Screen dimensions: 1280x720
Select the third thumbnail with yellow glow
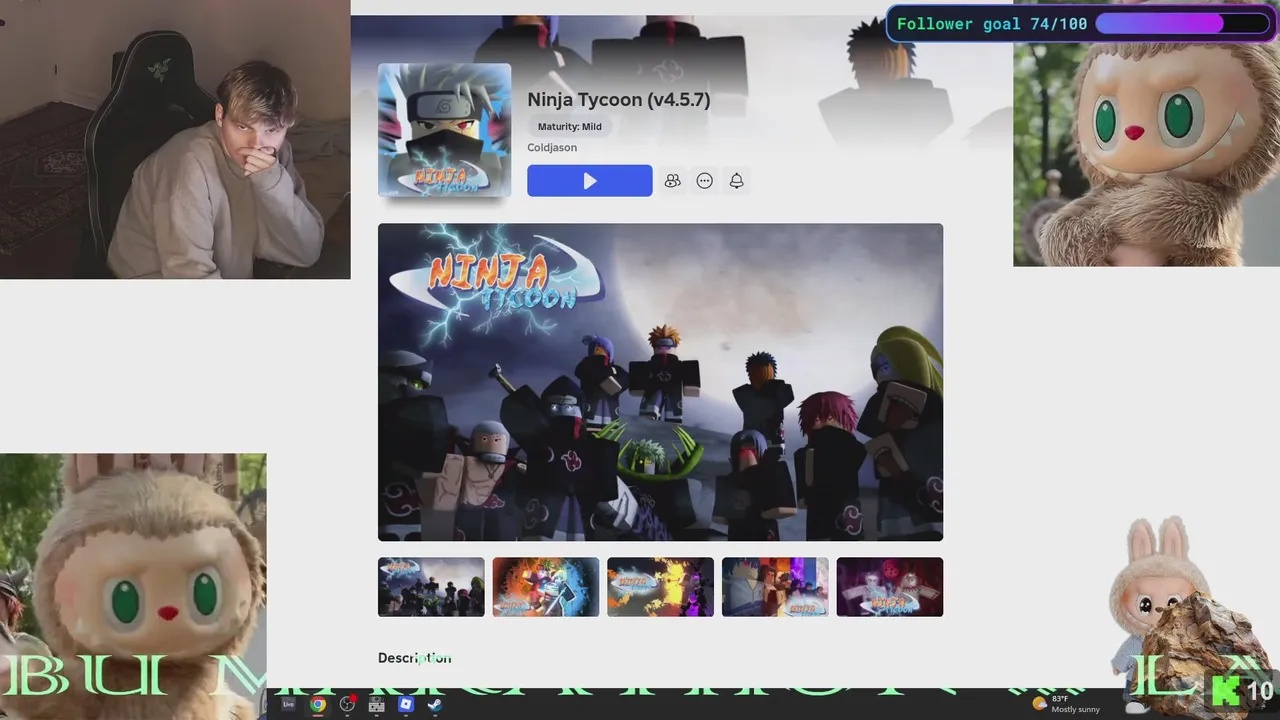pos(660,587)
